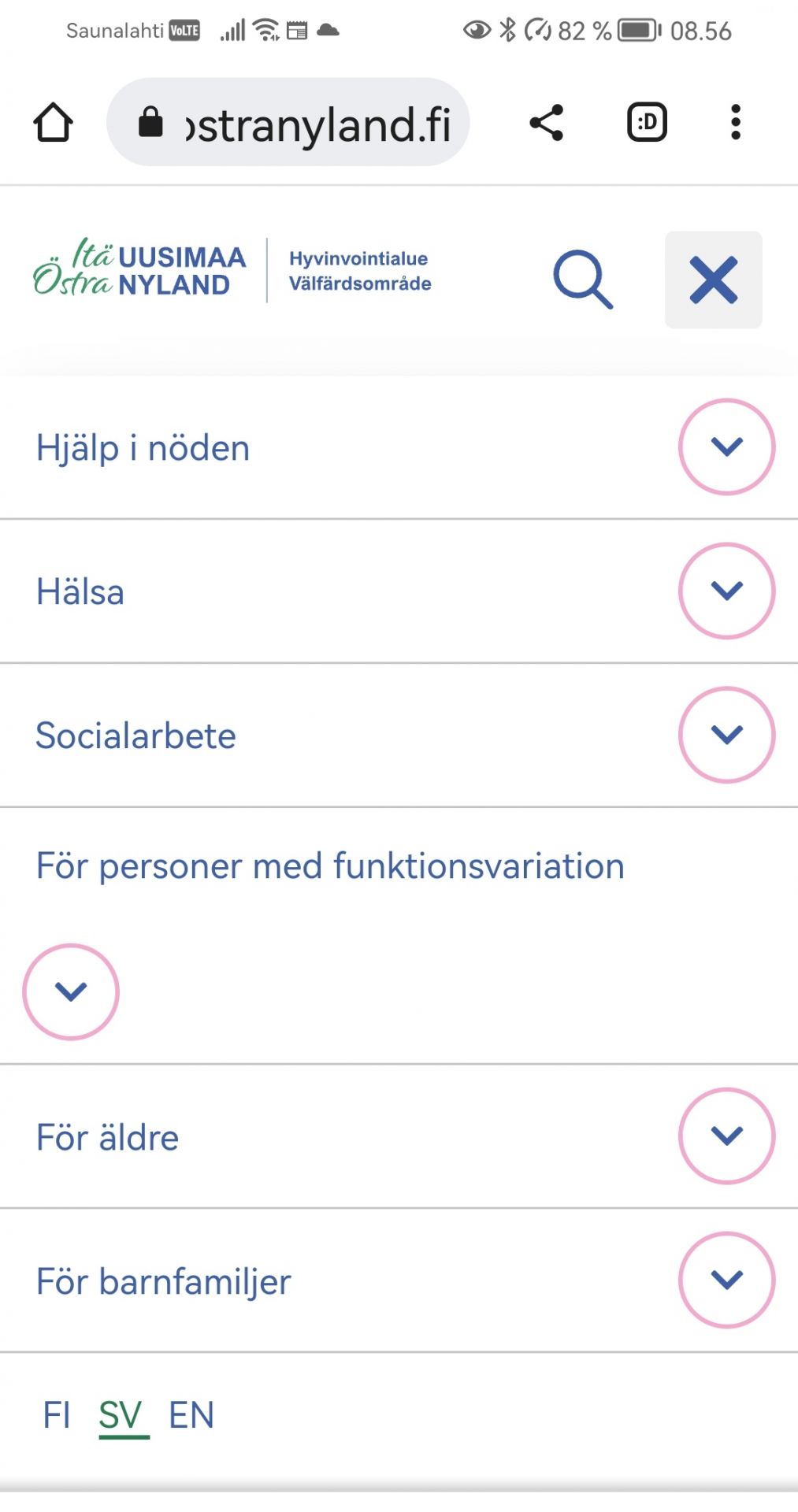Tap the browser address bar URL
The width and height of the screenshot is (798, 1512).
[x=318, y=124]
